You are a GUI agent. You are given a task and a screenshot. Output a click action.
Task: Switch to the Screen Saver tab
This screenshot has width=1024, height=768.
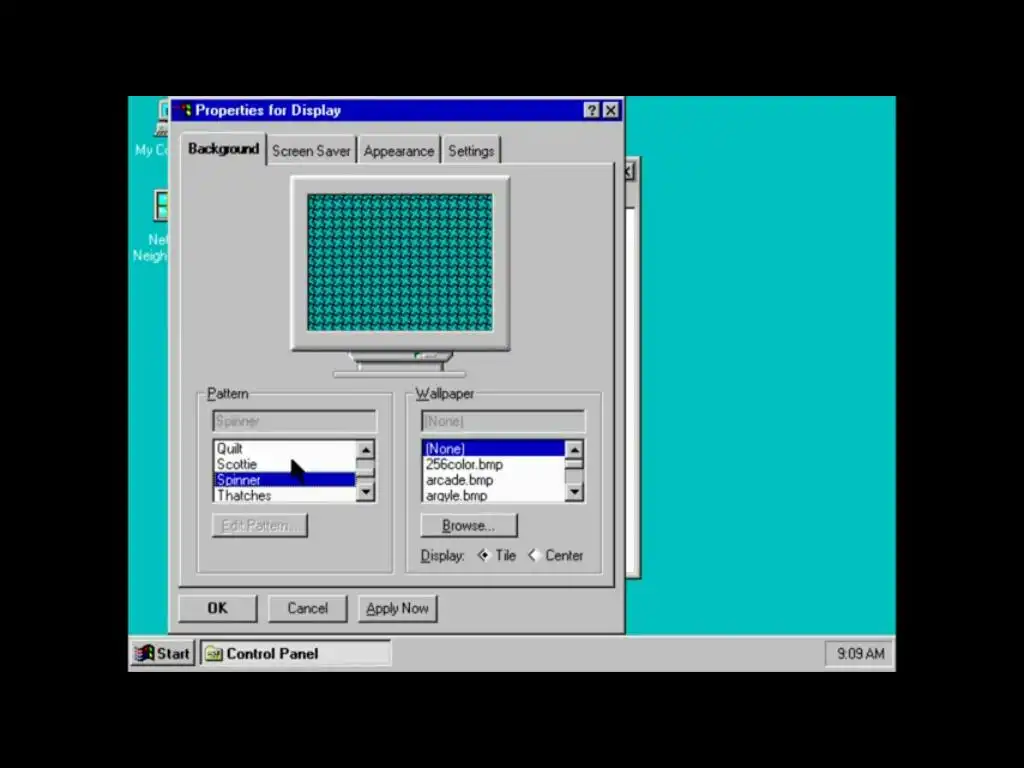311,151
